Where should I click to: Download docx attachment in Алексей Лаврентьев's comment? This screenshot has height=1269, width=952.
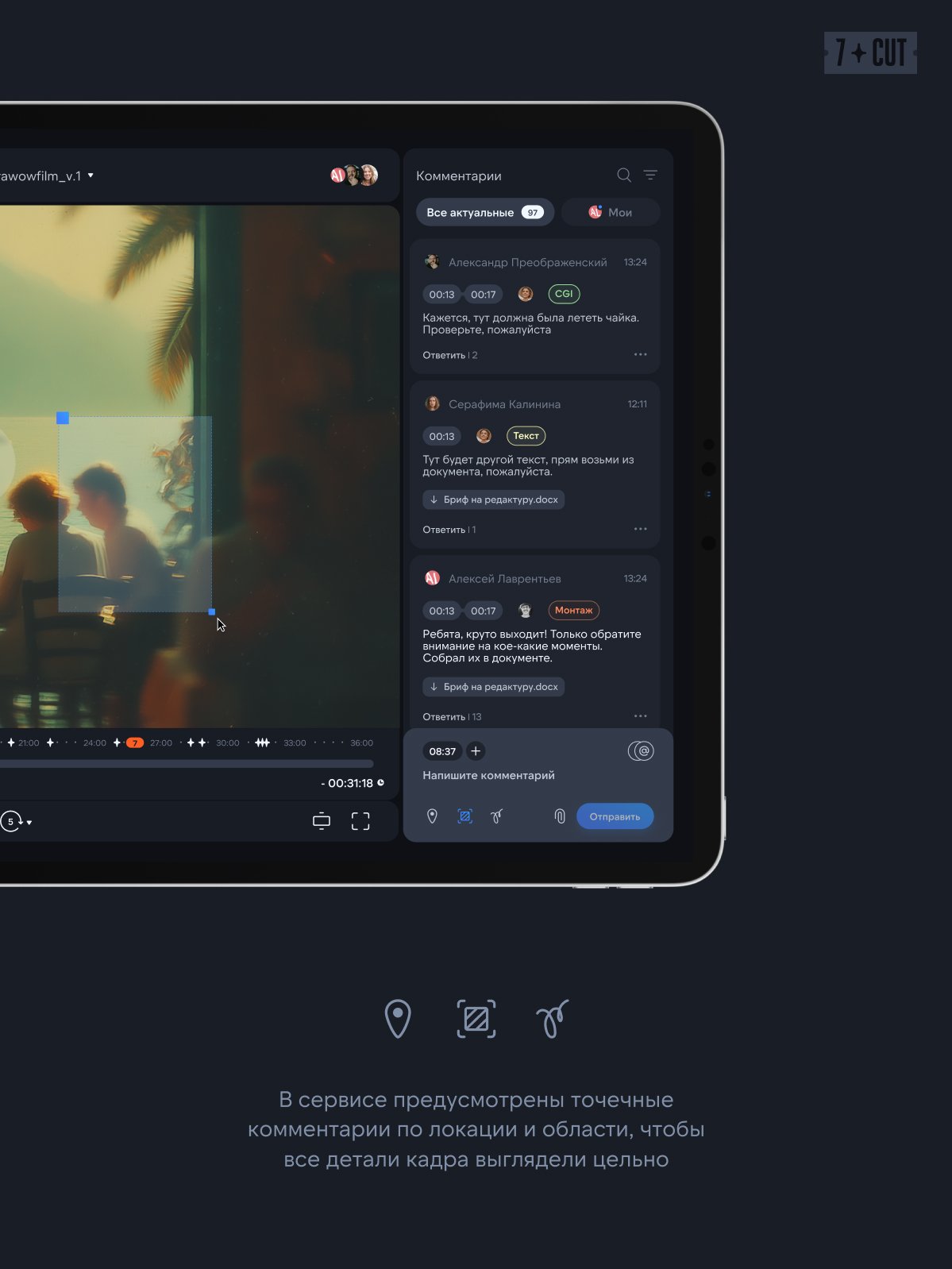493,687
